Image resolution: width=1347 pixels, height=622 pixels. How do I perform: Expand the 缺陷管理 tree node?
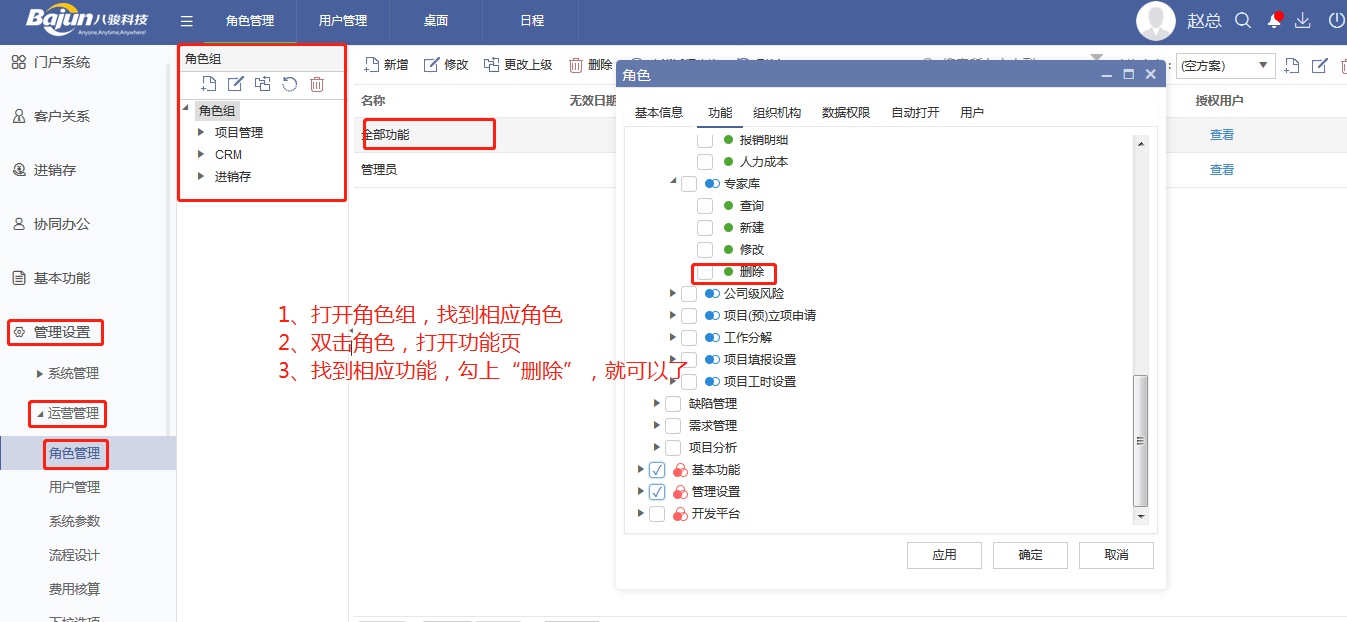[657, 404]
